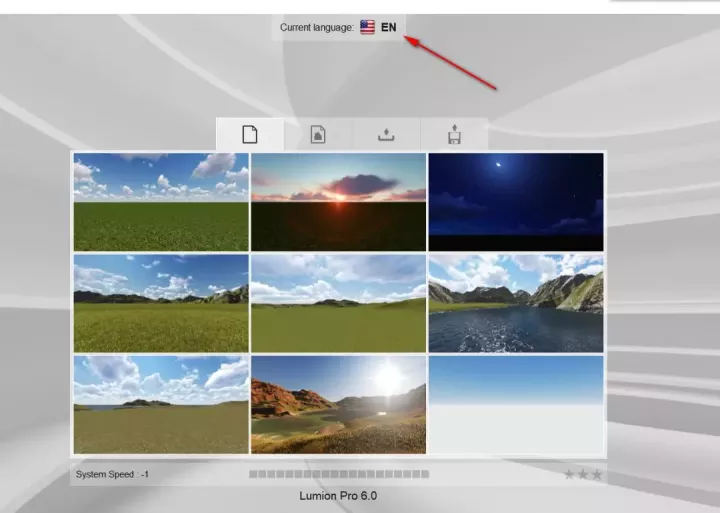The image size is (720, 513).
Task: Select the blank white plain template
Action: click(516, 405)
